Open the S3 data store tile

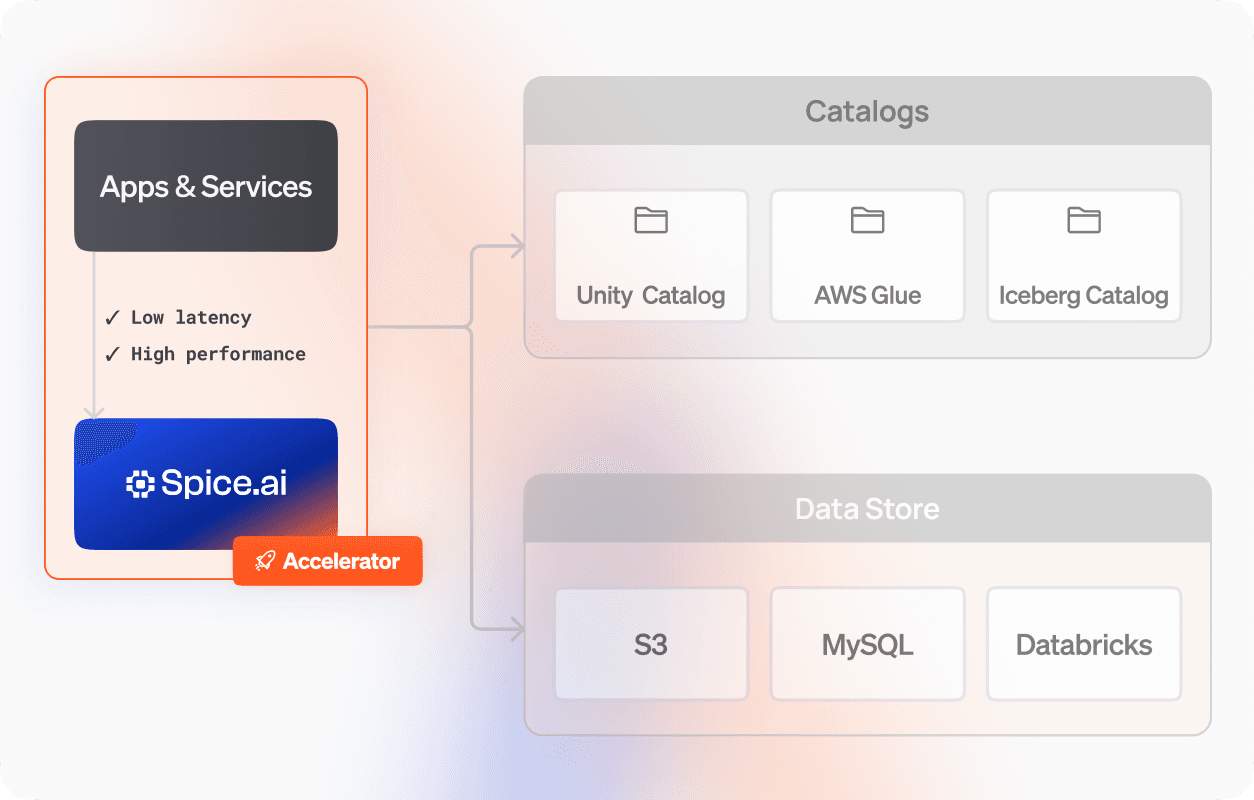point(651,644)
